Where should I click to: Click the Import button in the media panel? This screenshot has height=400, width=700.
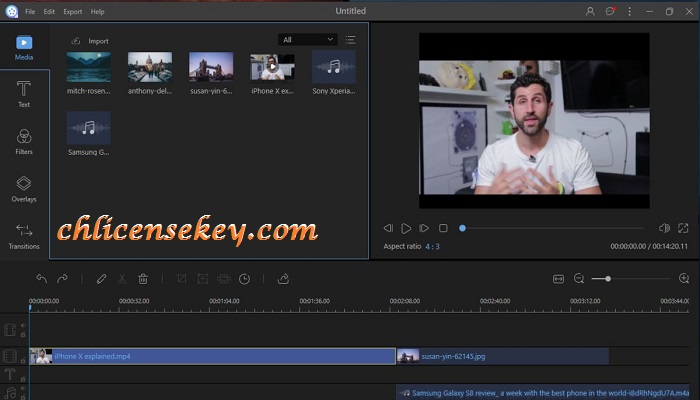coord(90,41)
